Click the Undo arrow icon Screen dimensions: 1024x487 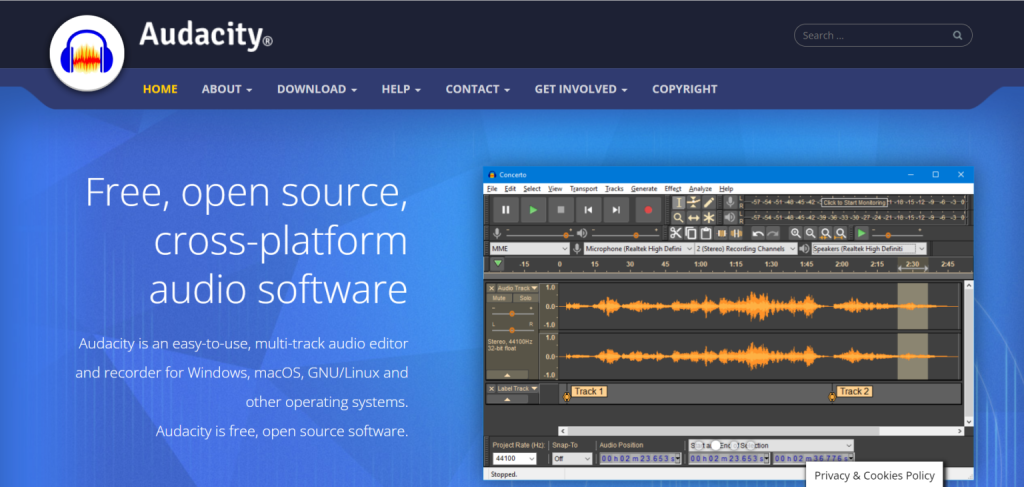tap(758, 233)
